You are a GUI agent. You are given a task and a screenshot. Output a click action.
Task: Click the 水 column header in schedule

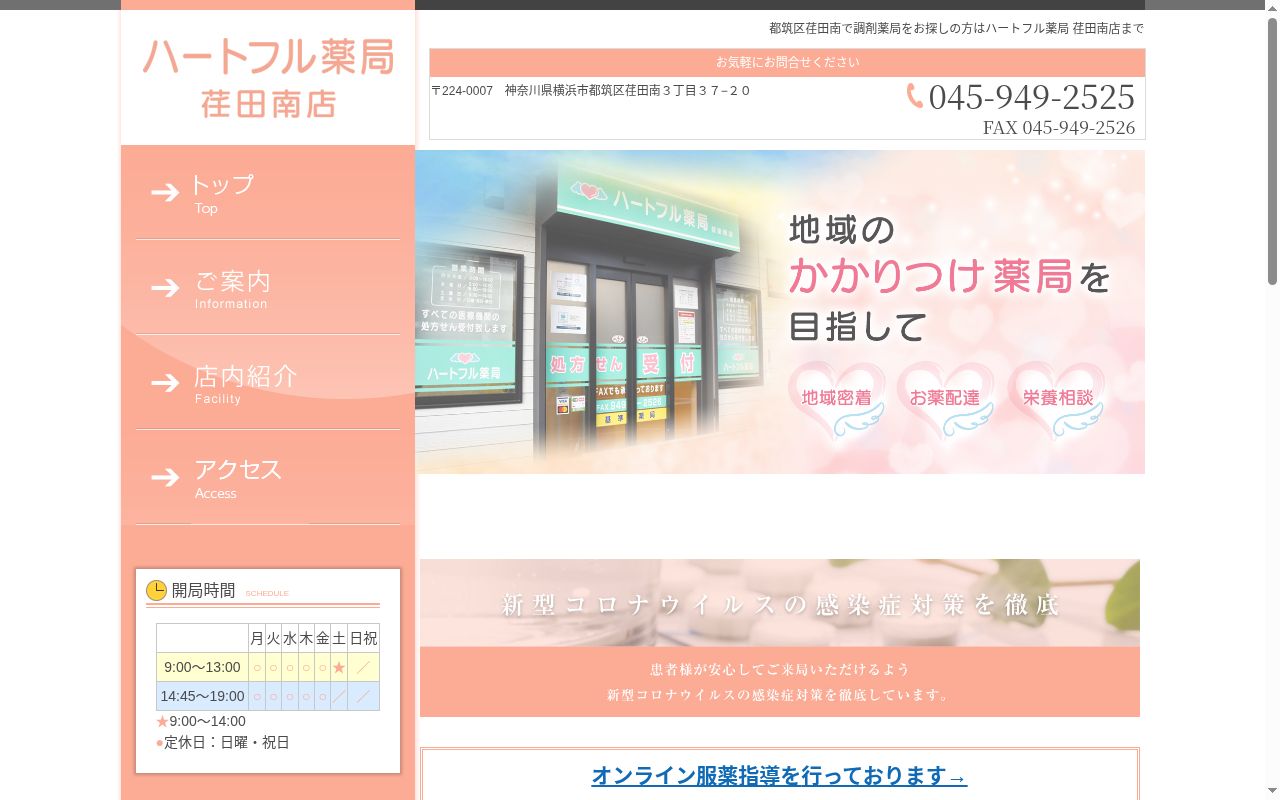(289, 638)
